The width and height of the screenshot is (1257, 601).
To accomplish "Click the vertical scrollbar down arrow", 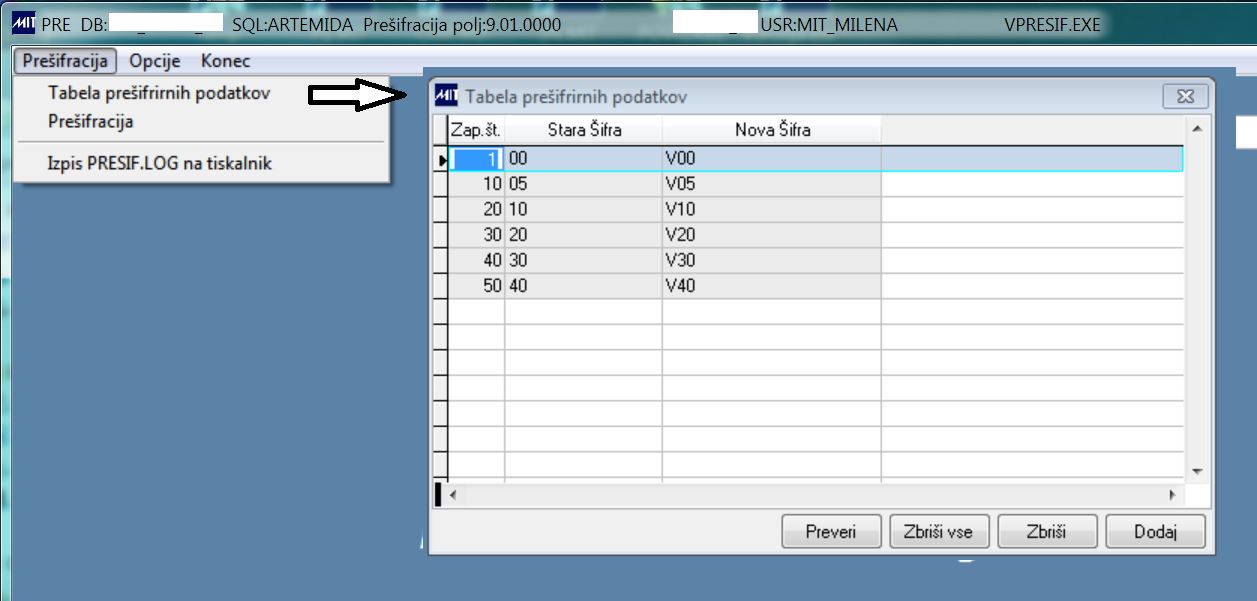I will tap(1196, 470).
